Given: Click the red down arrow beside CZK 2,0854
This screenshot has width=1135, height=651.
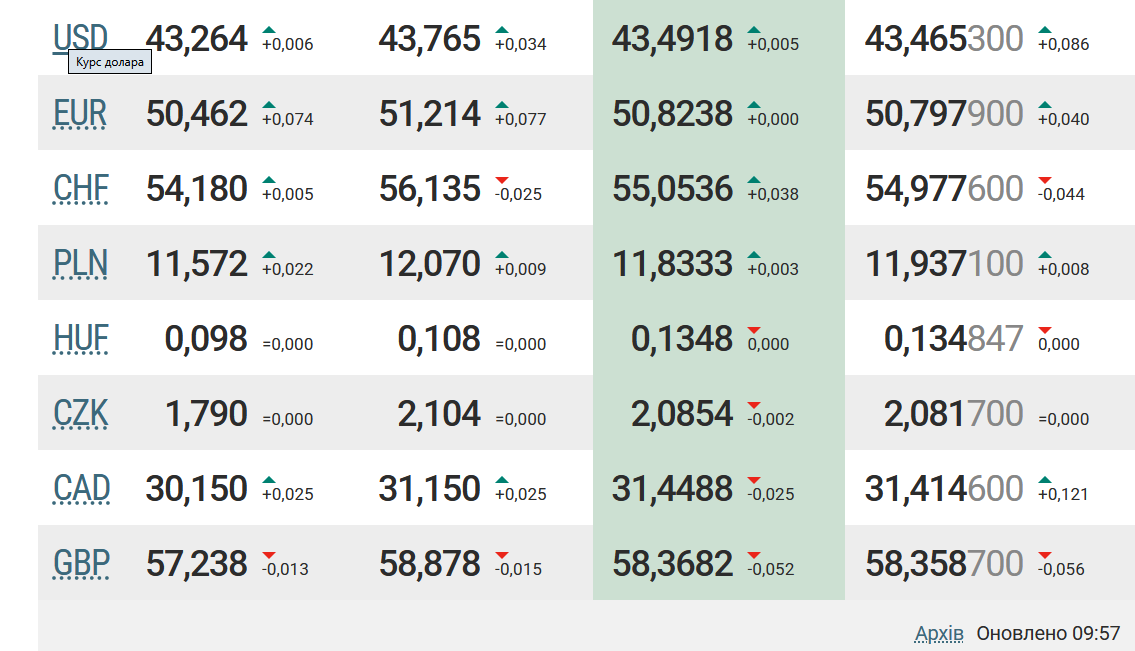Looking at the screenshot, I should 754,405.
